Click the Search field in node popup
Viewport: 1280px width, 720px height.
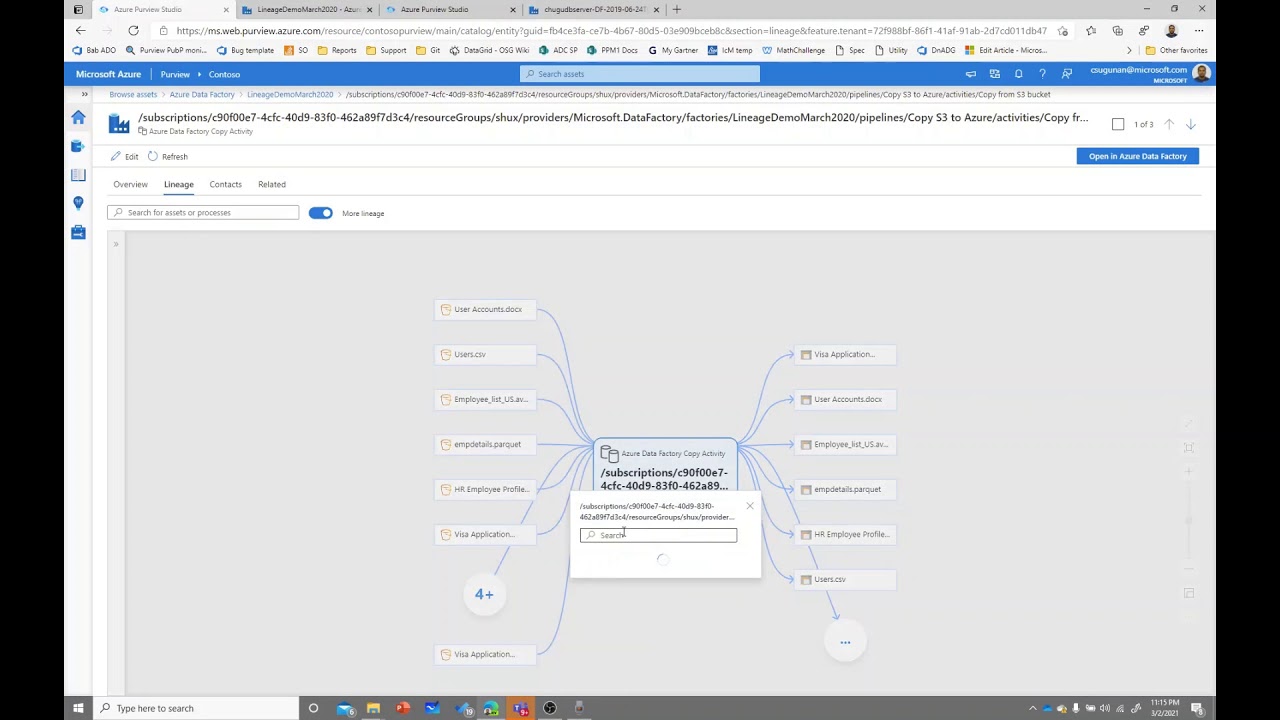[658, 535]
